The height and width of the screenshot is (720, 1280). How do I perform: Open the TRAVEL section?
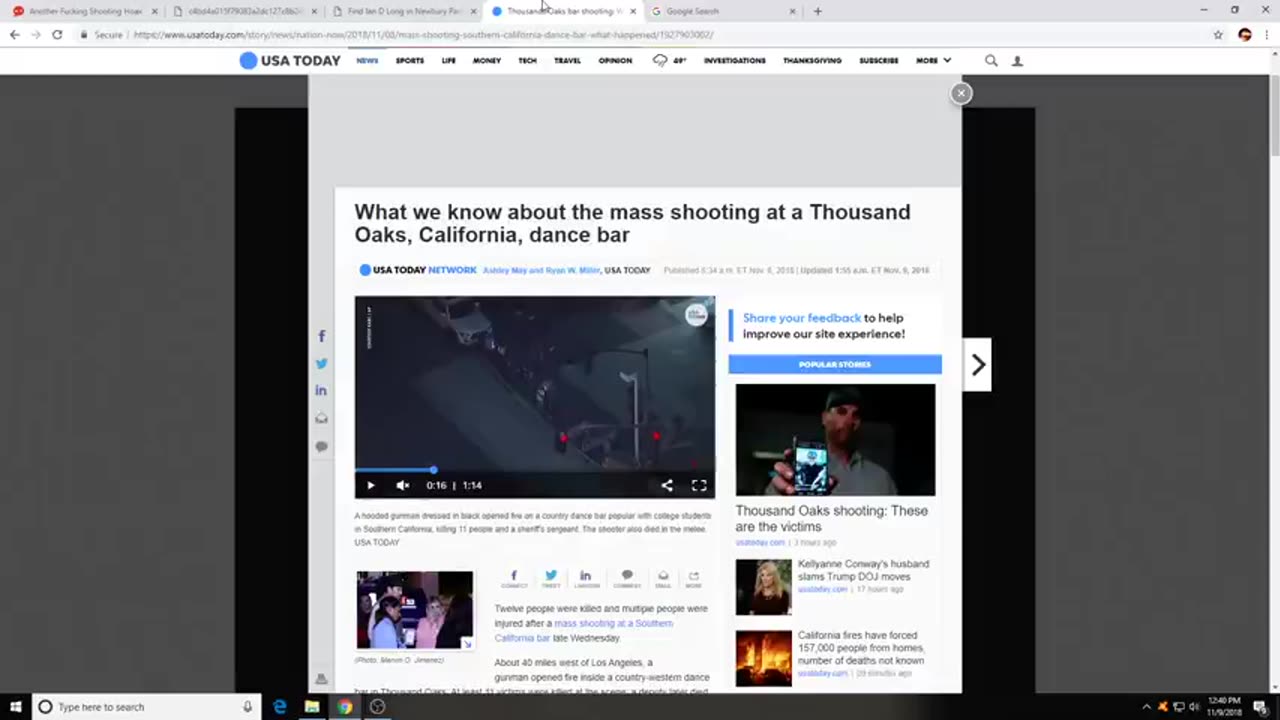point(567,61)
